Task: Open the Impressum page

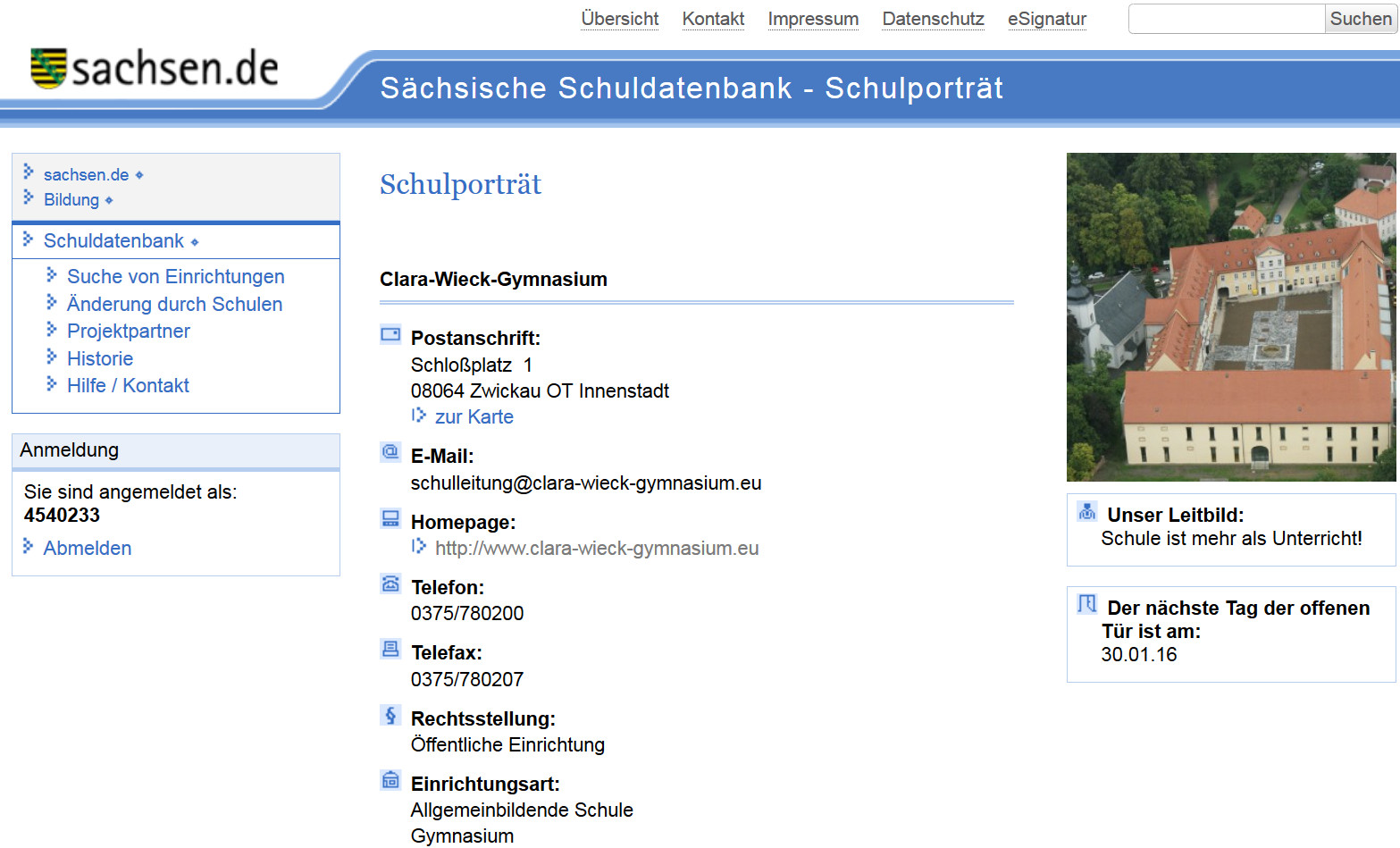Action: (812, 19)
